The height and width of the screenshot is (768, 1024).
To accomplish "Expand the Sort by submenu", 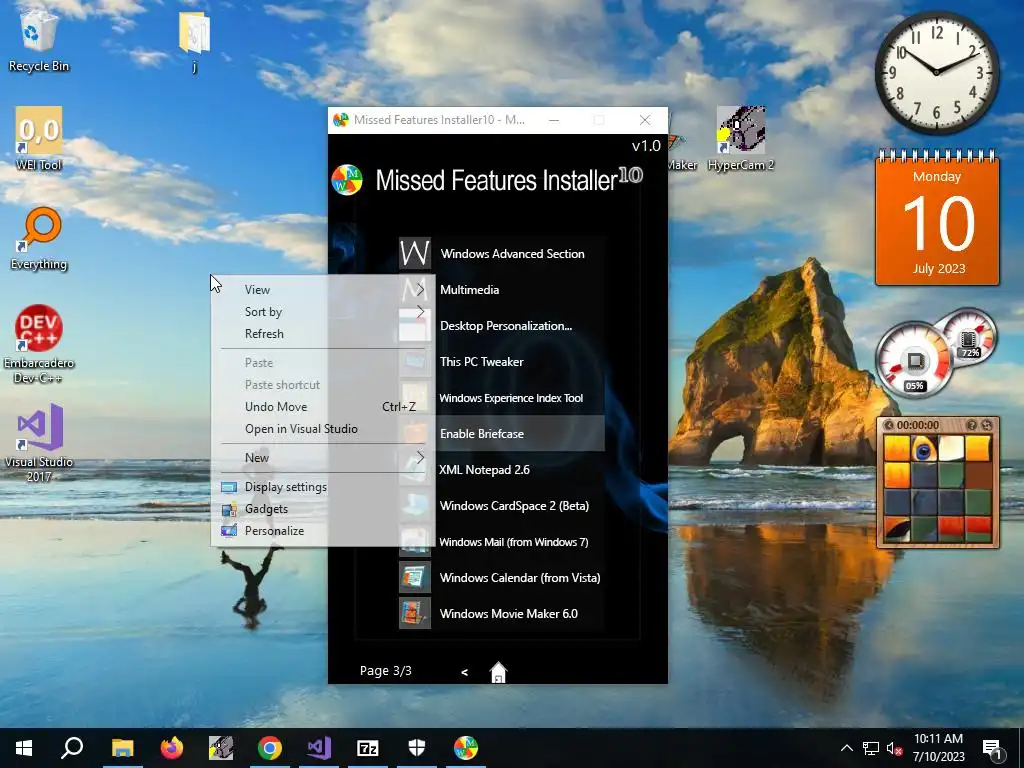I will pos(323,312).
